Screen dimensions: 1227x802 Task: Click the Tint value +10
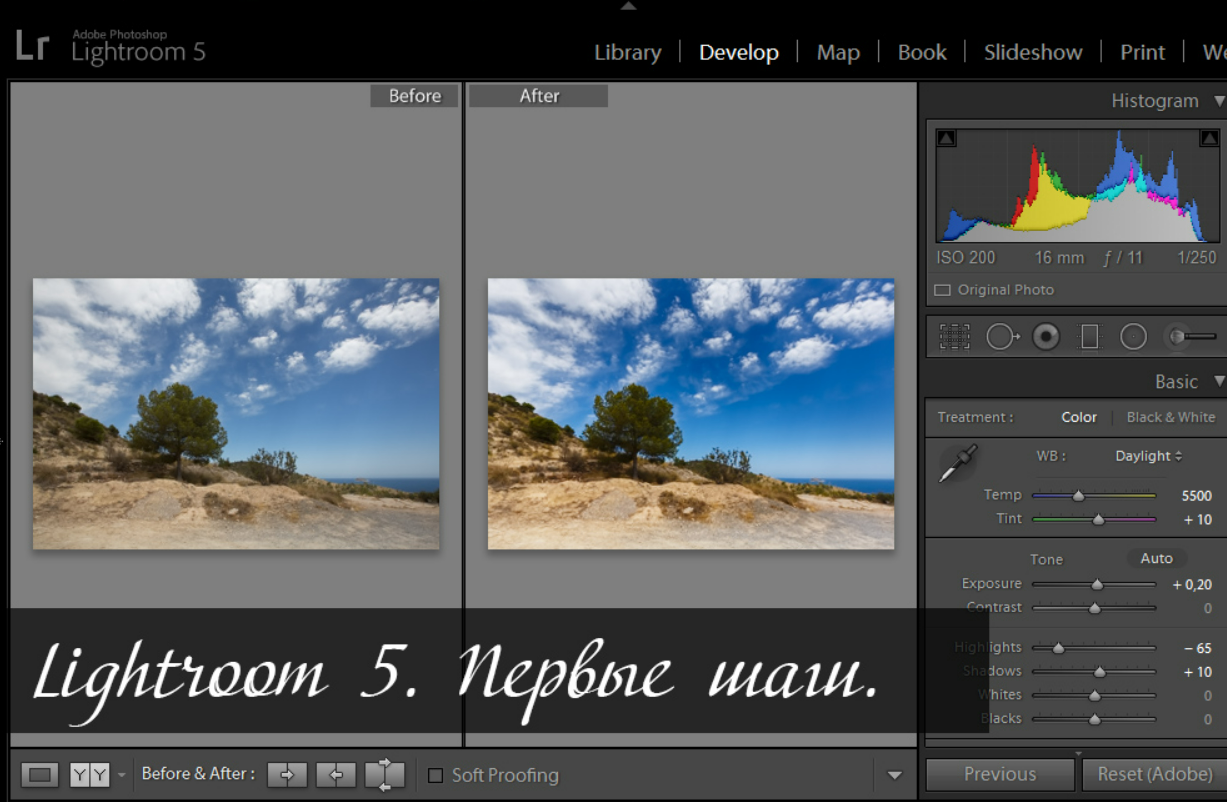coord(1197,520)
